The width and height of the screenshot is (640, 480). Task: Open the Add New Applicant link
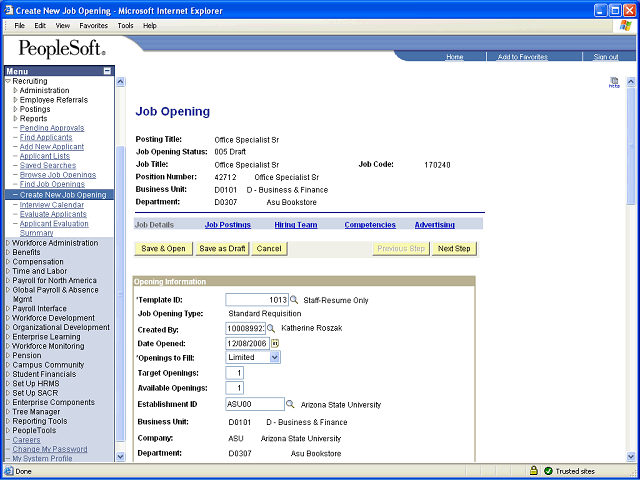coord(51,147)
